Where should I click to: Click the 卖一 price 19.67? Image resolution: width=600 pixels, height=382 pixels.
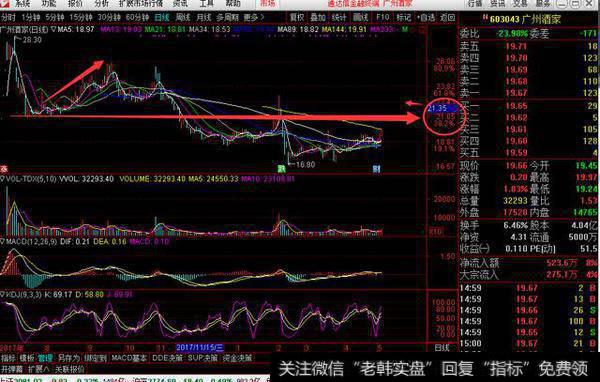[x=516, y=93]
